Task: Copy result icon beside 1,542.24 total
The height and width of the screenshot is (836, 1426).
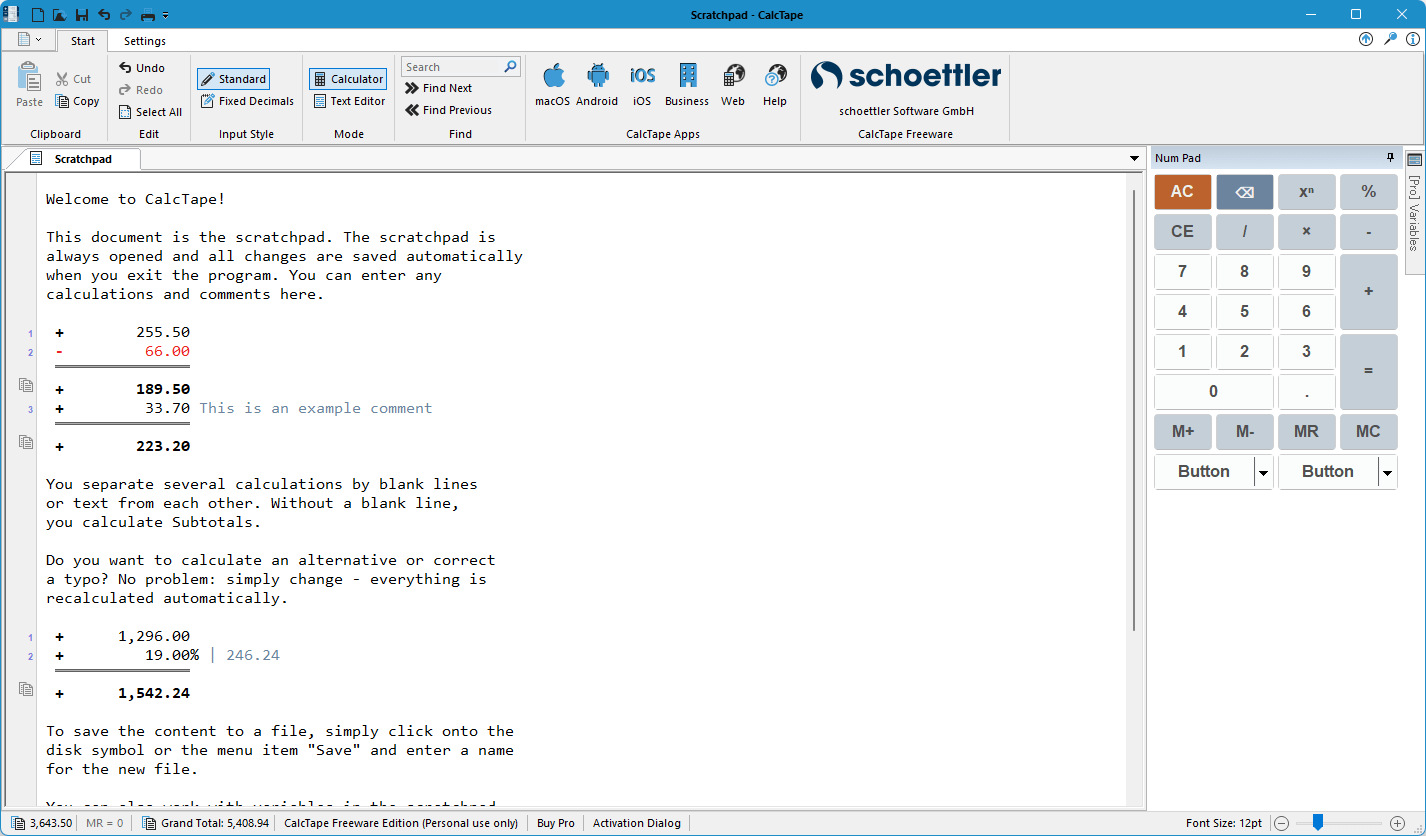Action: click(26, 689)
